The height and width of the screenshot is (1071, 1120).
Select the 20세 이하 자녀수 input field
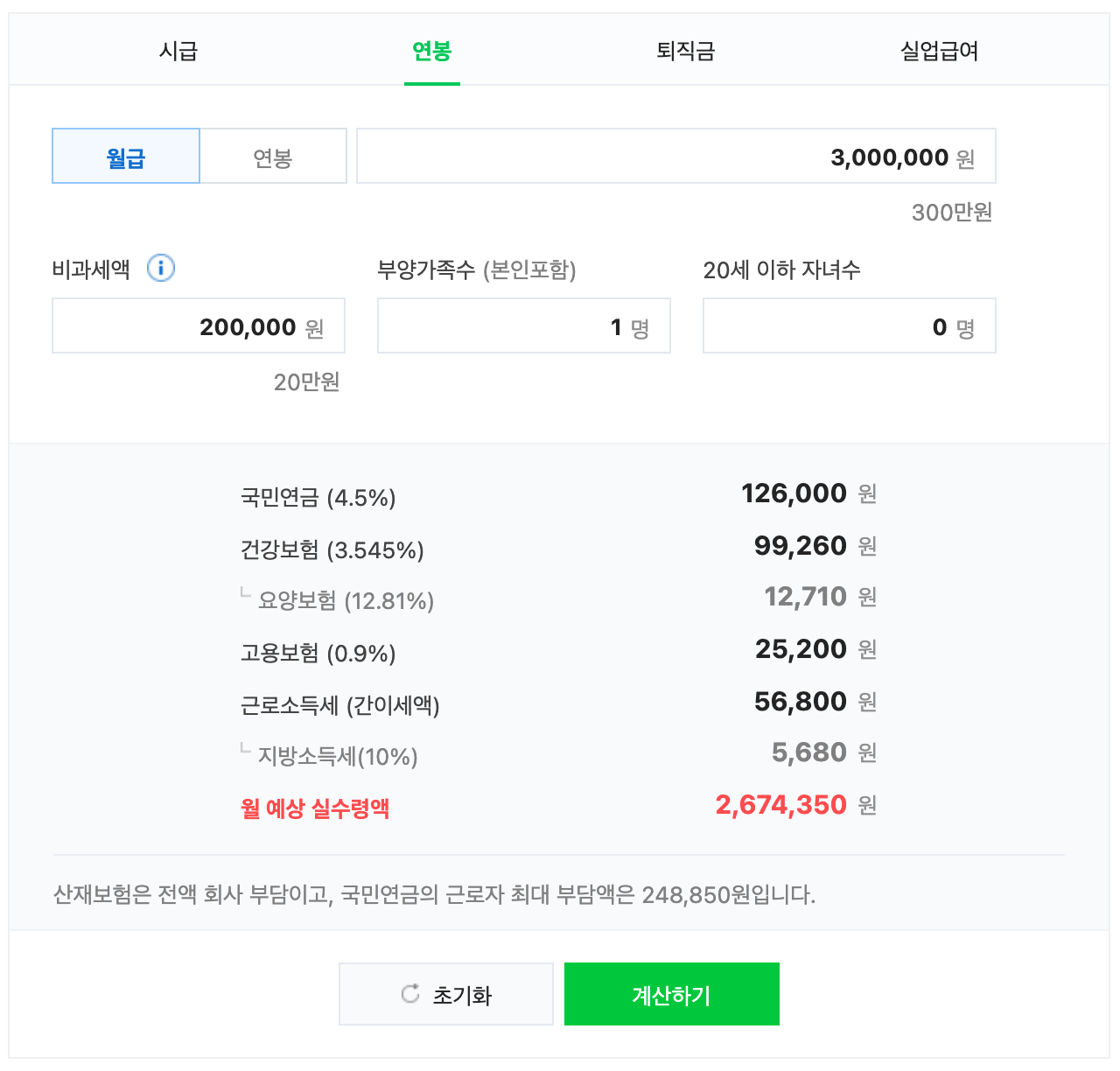[849, 325]
